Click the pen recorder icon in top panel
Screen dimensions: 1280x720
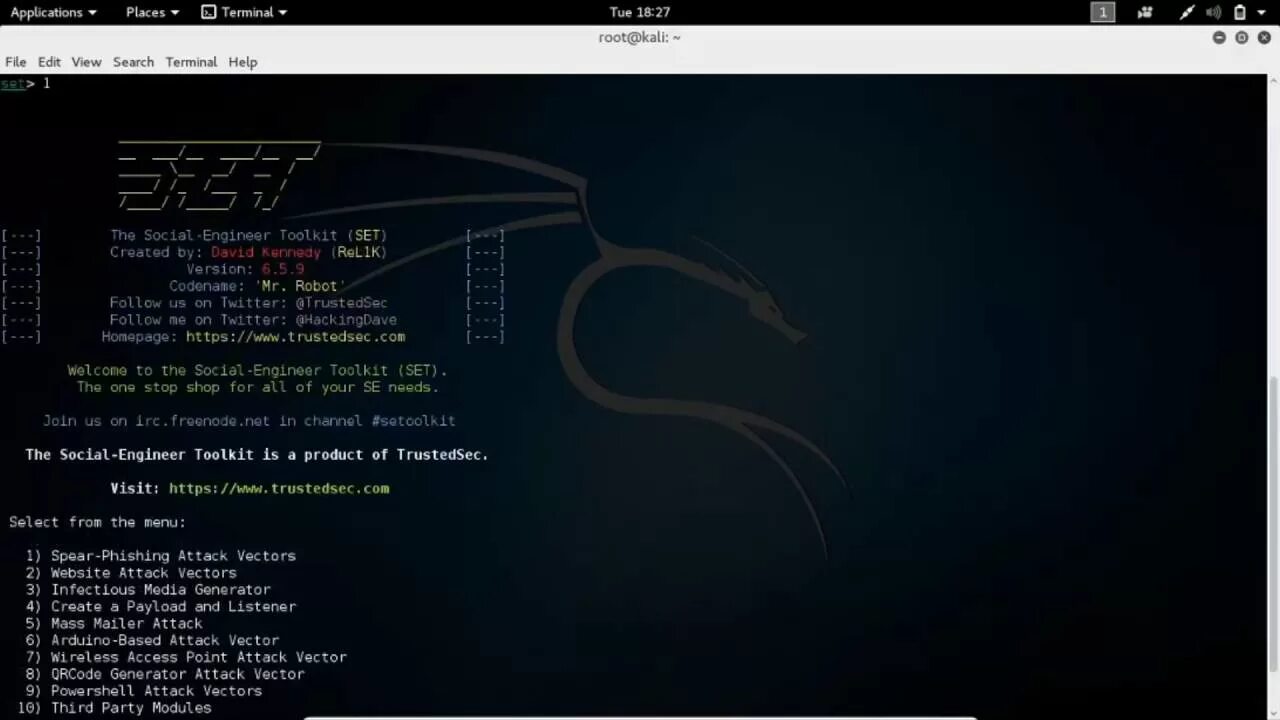pos(1186,12)
